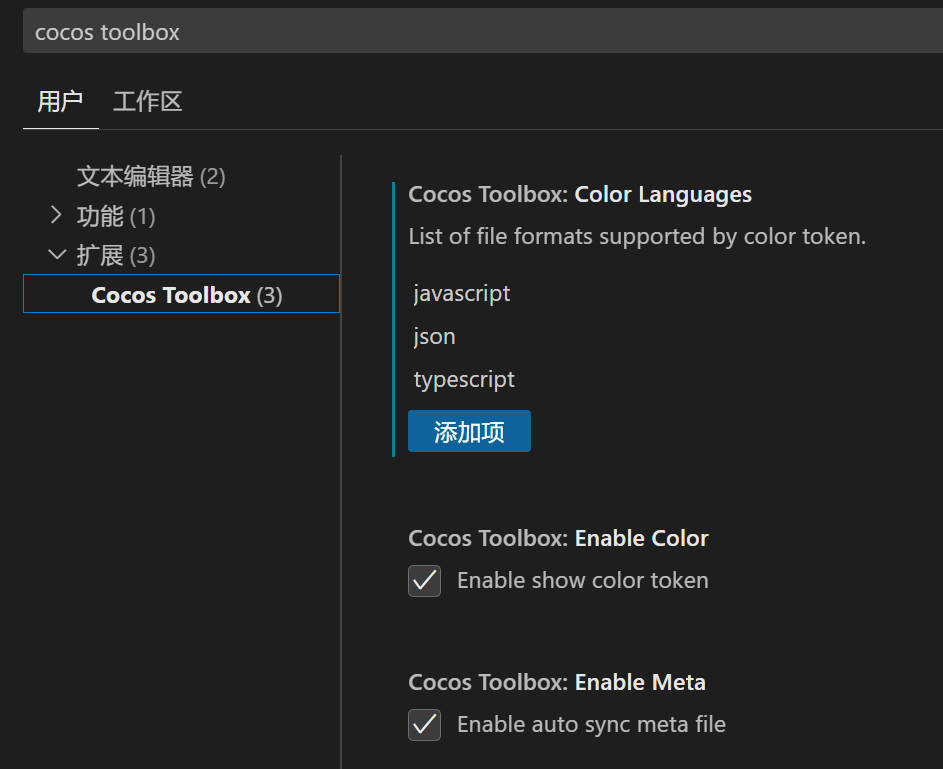Image resolution: width=943 pixels, height=769 pixels.
Task: Expand the 功能 section chevron arrow
Action: (x=57, y=216)
